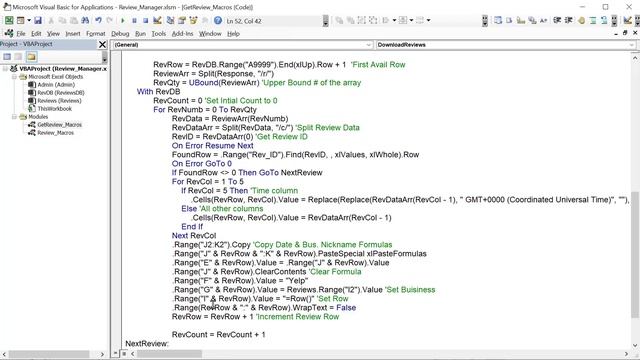The image size is (640, 360).
Task: Click Design Mode icon at far right
Action: 628,20
